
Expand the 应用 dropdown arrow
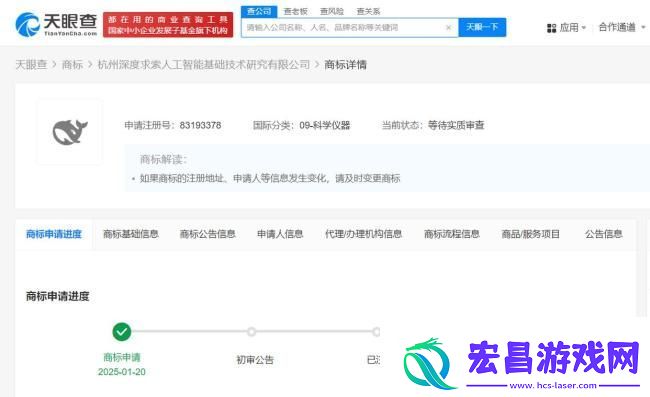pyautogui.click(x=584, y=28)
